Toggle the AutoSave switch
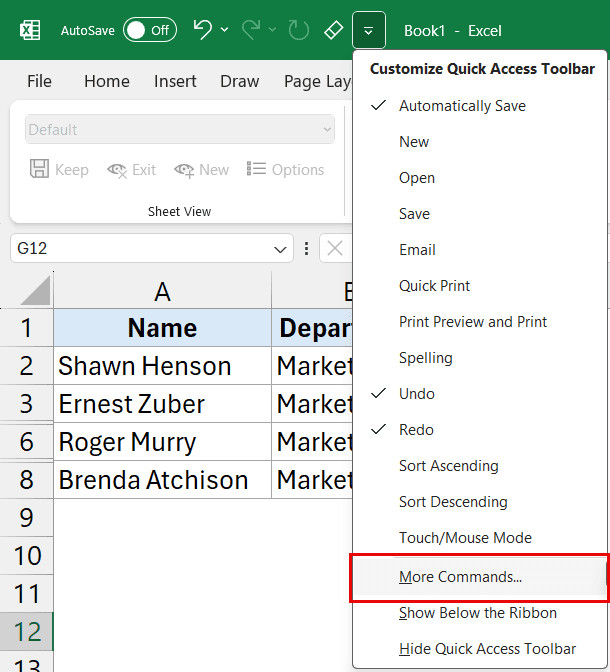 pos(148,30)
